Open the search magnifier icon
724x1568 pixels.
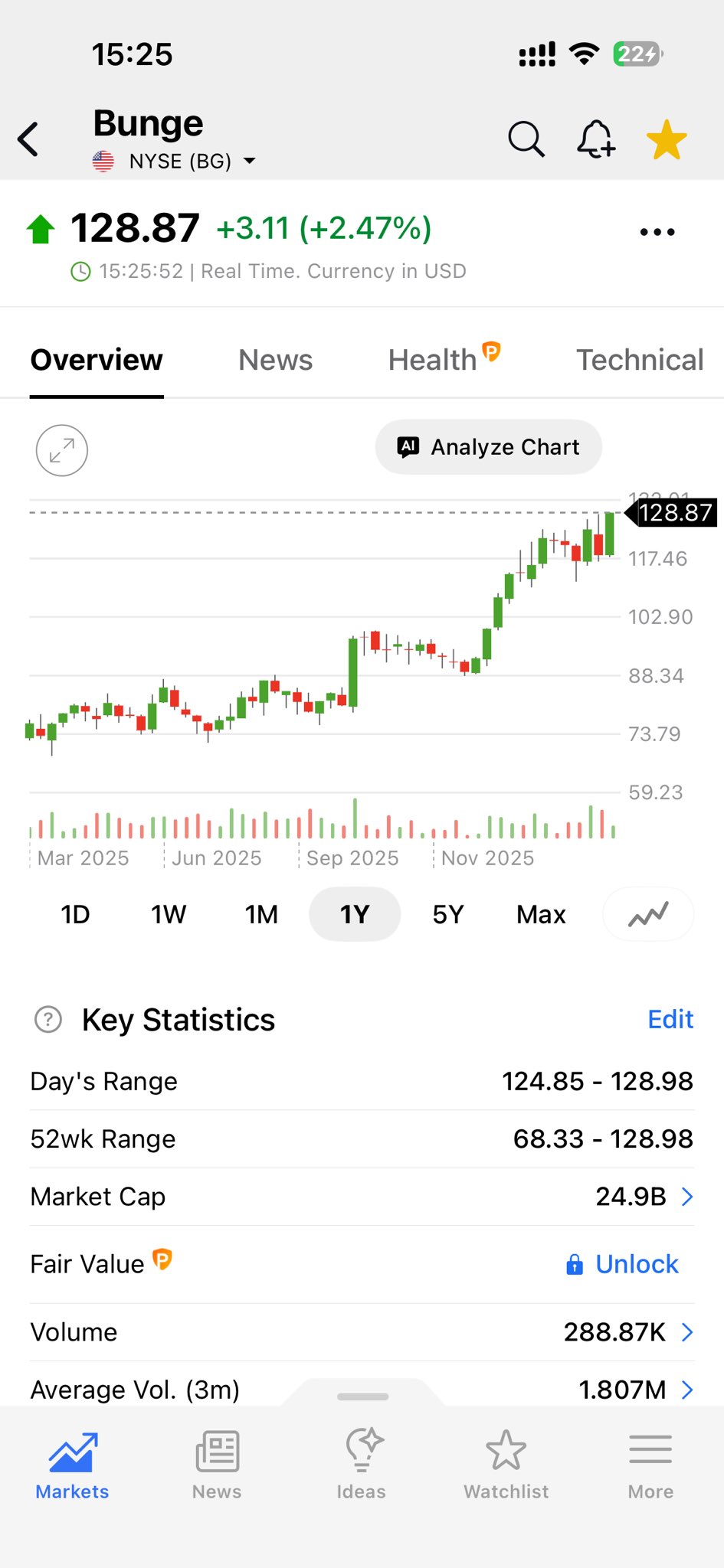[526, 139]
